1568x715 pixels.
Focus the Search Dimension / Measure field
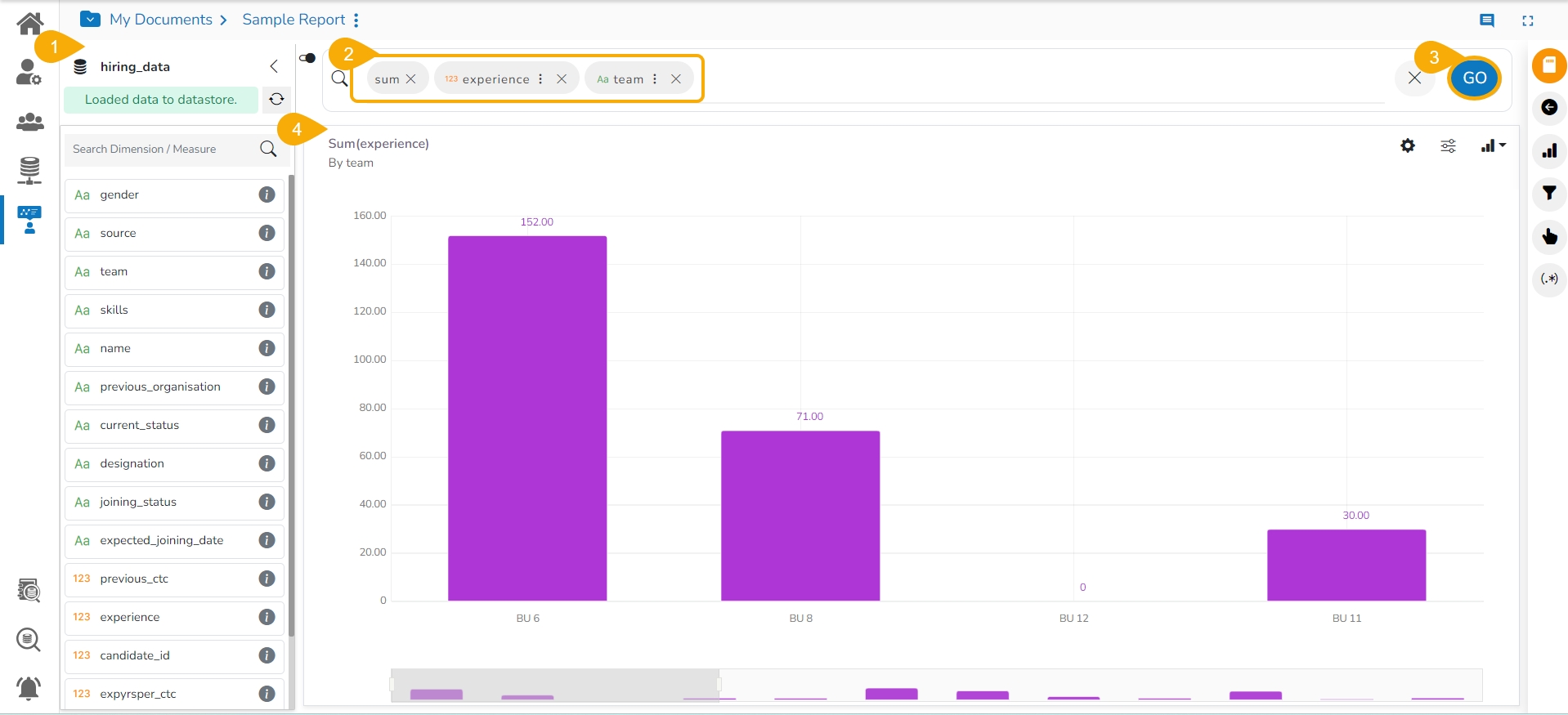point(162,149)
